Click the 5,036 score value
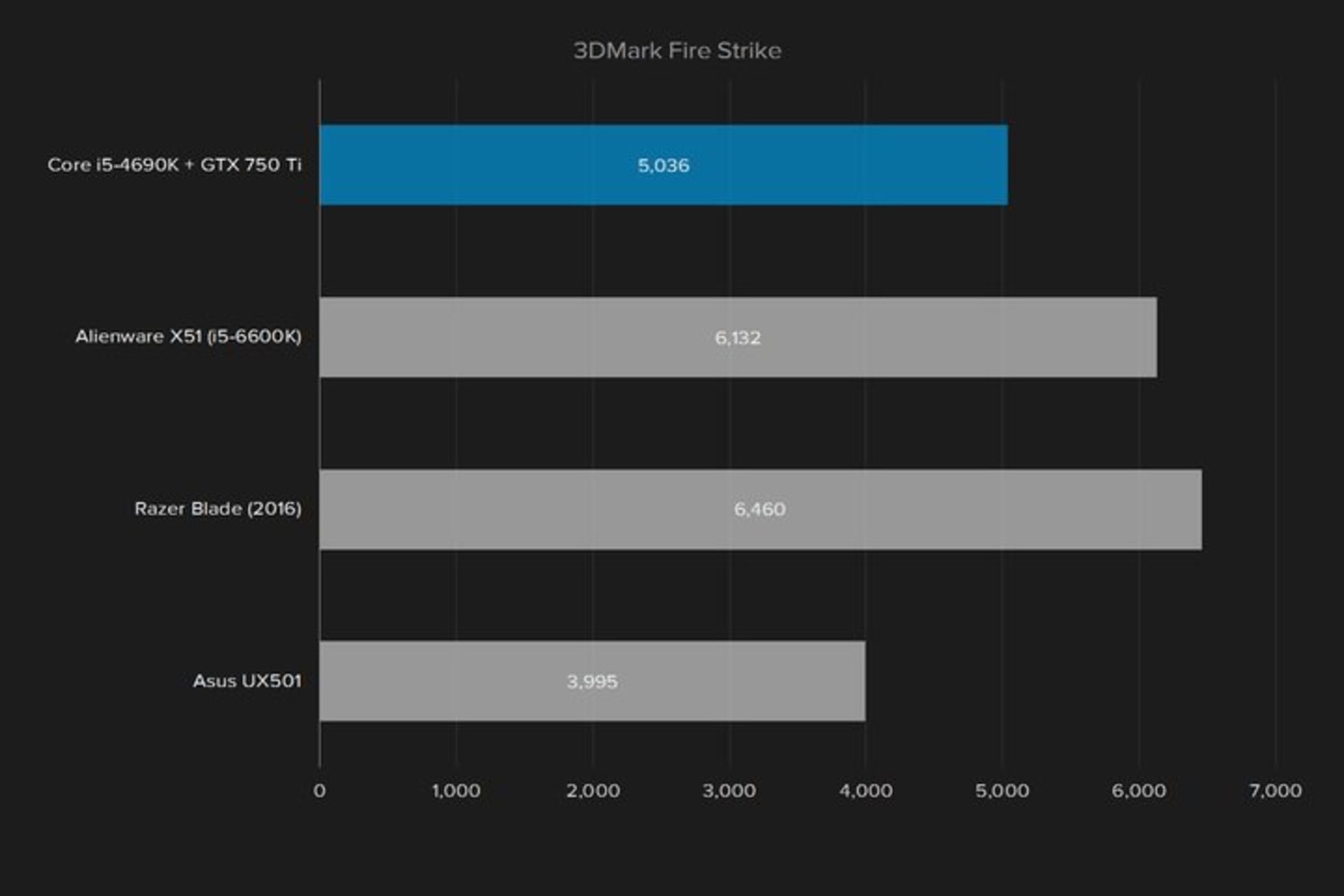Screen dimensions: 1344x896 point(663,166)
